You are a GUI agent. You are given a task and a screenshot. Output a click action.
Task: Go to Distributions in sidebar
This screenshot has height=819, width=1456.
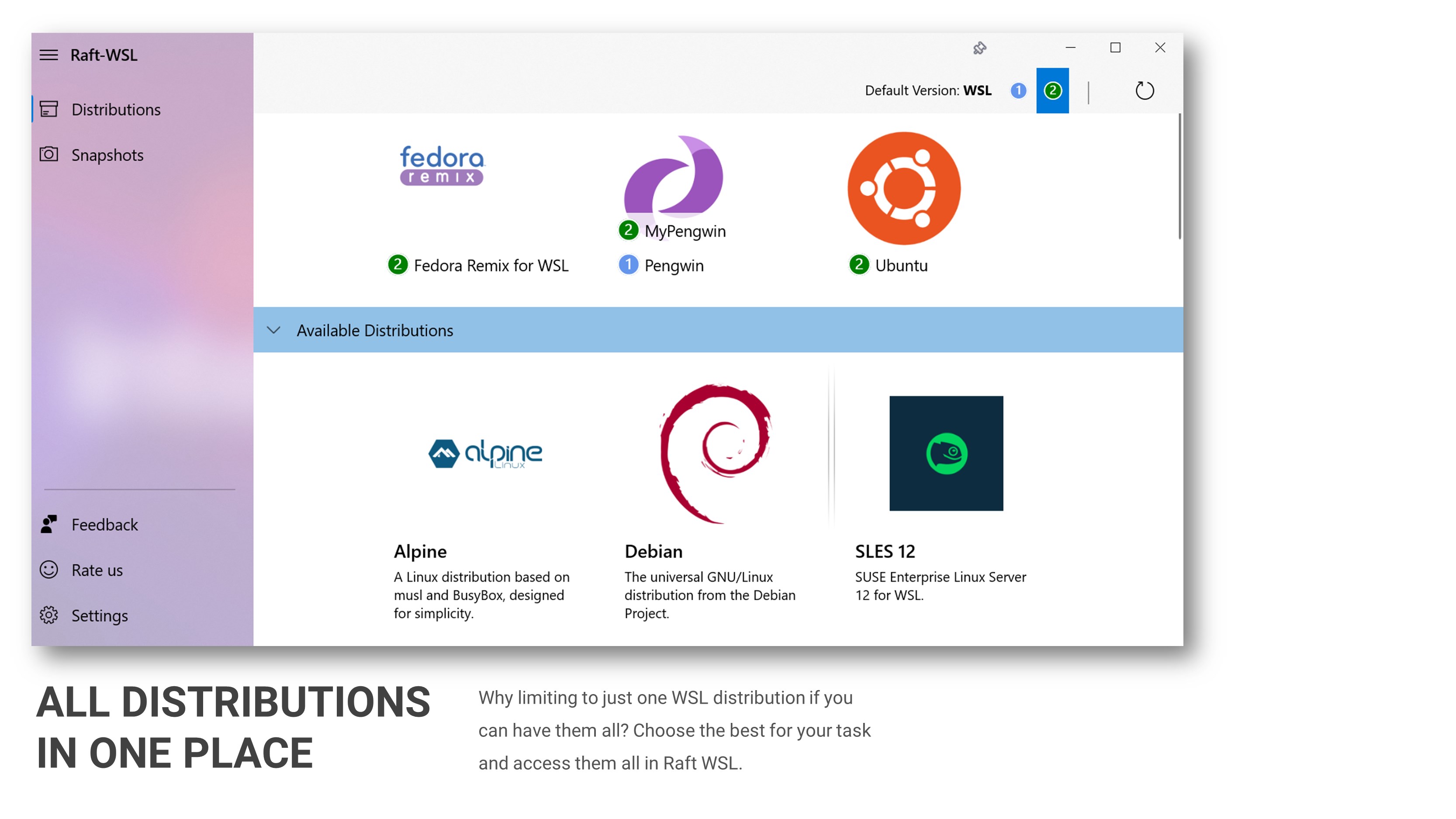click(x=116, y=109)
